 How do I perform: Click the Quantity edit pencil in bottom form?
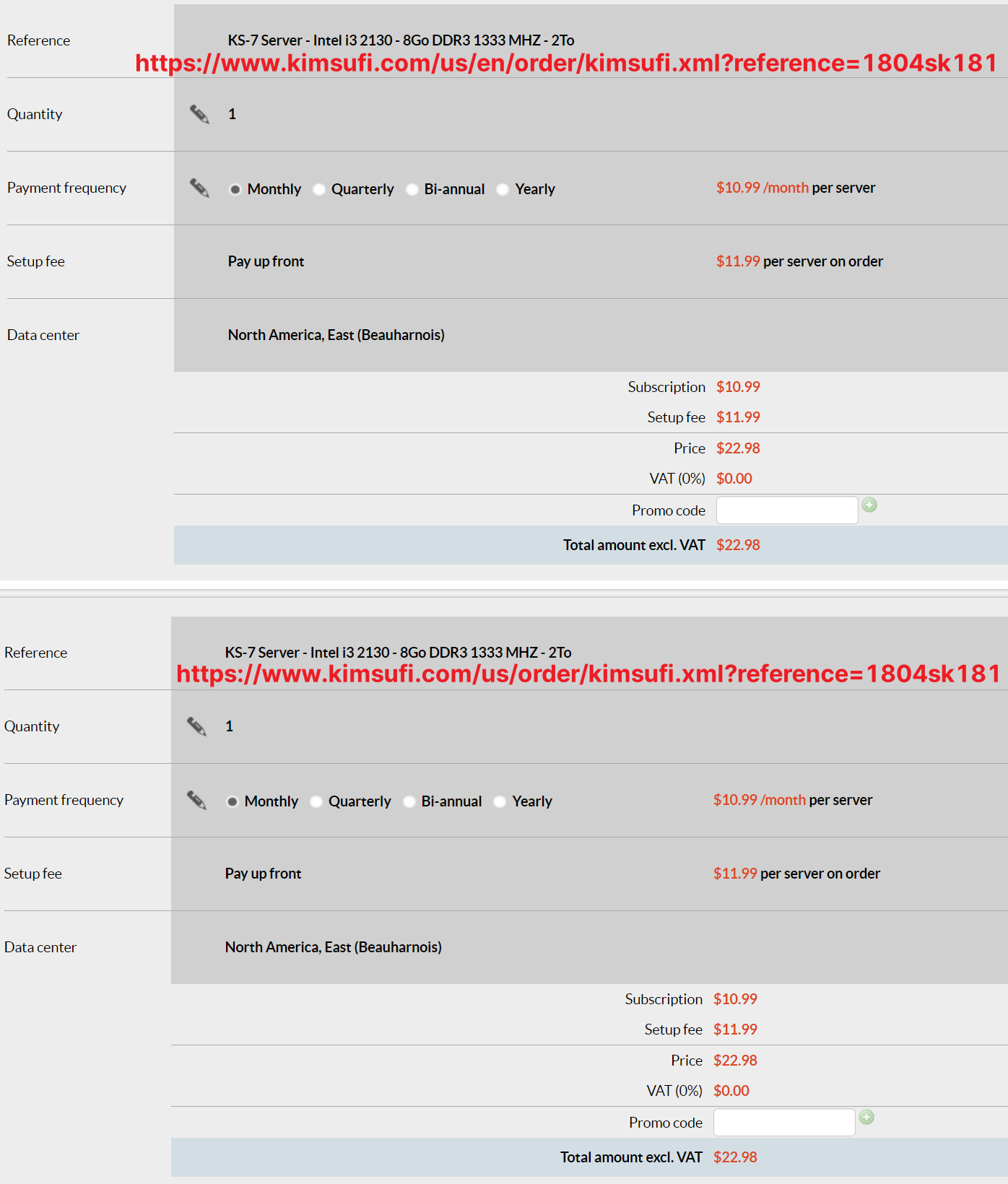(196, 726)
